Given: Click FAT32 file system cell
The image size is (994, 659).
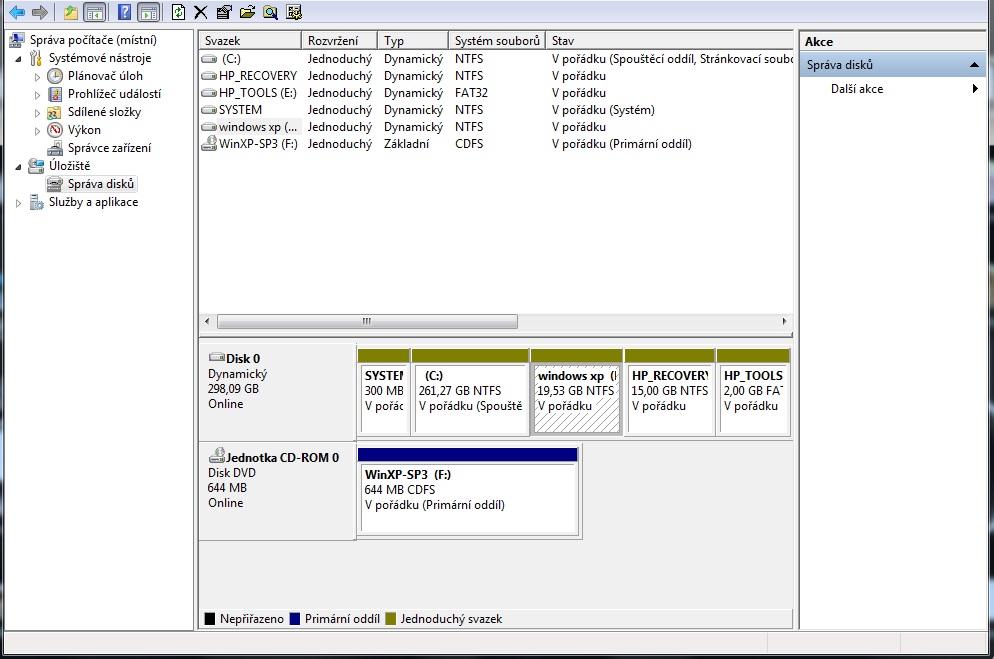Looking at the screenshot, I should pos(471,93).
